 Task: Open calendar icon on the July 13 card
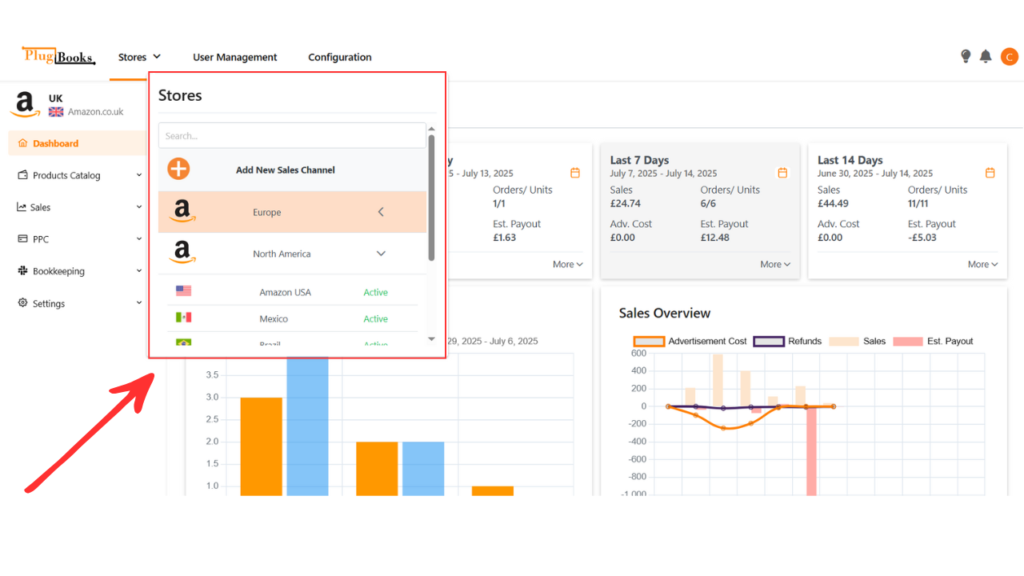(575, 173)
